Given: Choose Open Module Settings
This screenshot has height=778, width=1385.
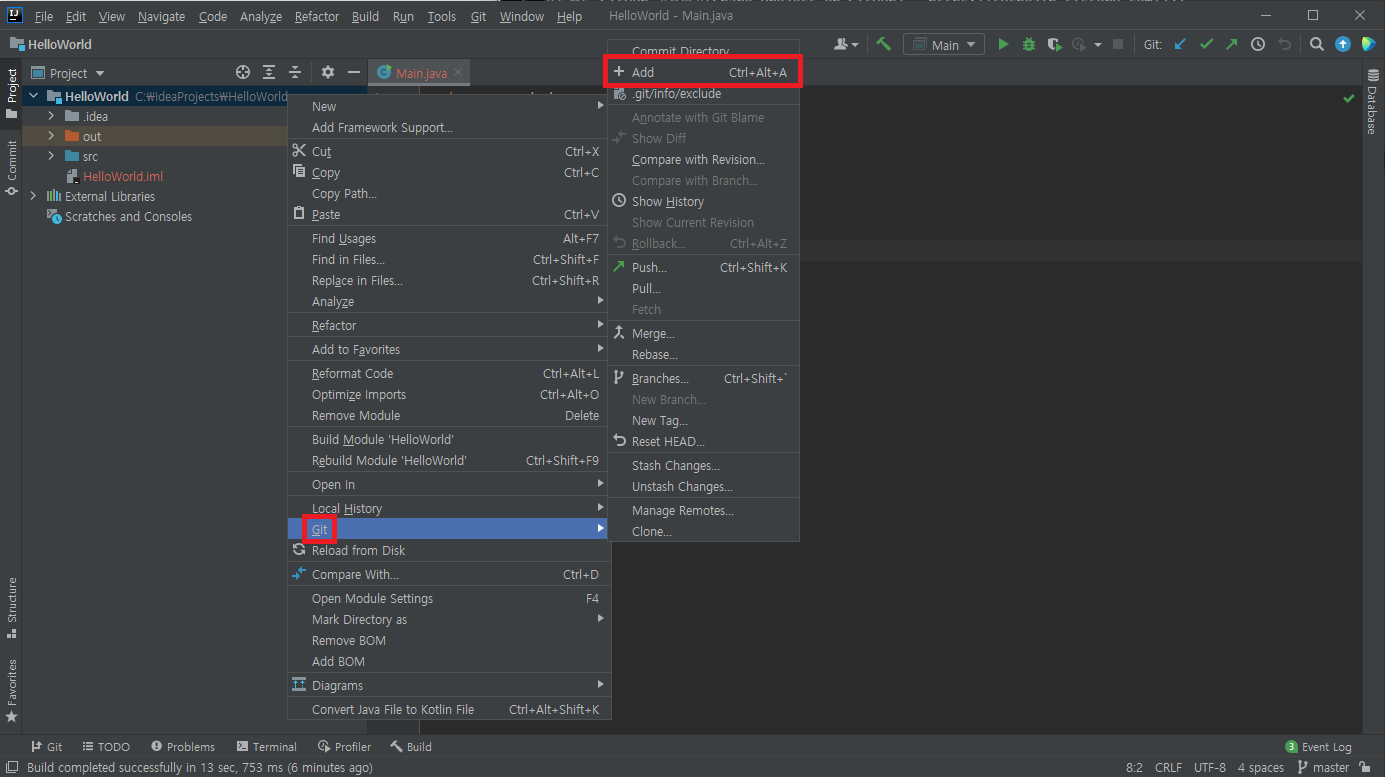Looking at the screenshot, I should point(448,598).
